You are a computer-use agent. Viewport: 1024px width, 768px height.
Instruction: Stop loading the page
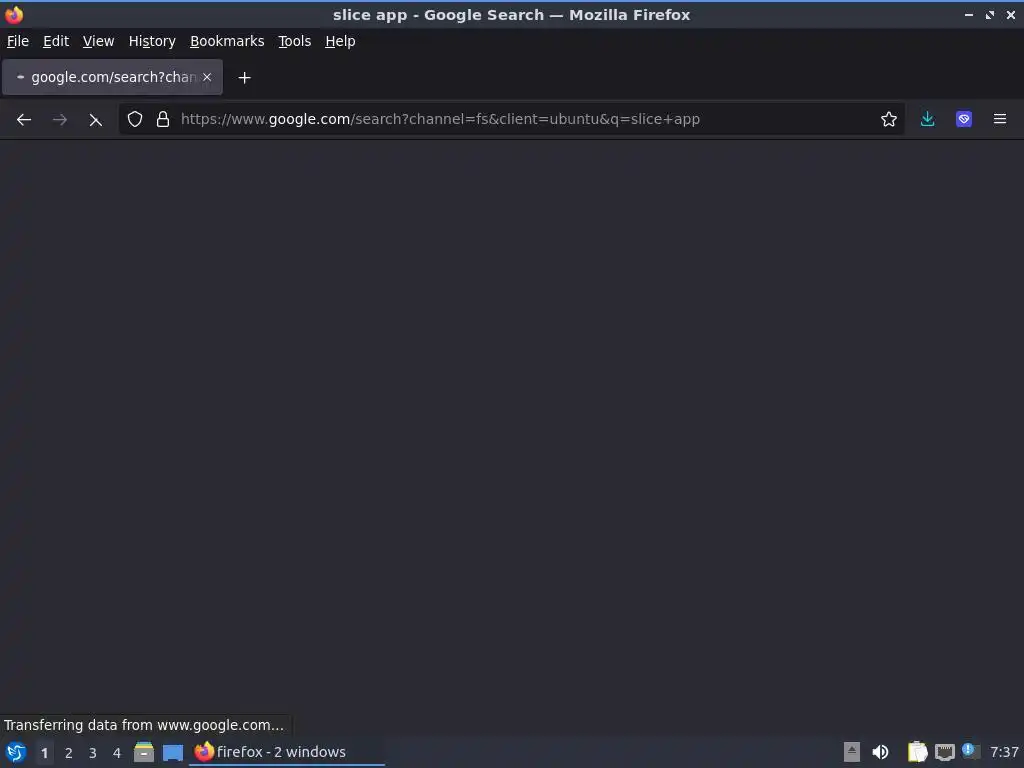point(95,120)
